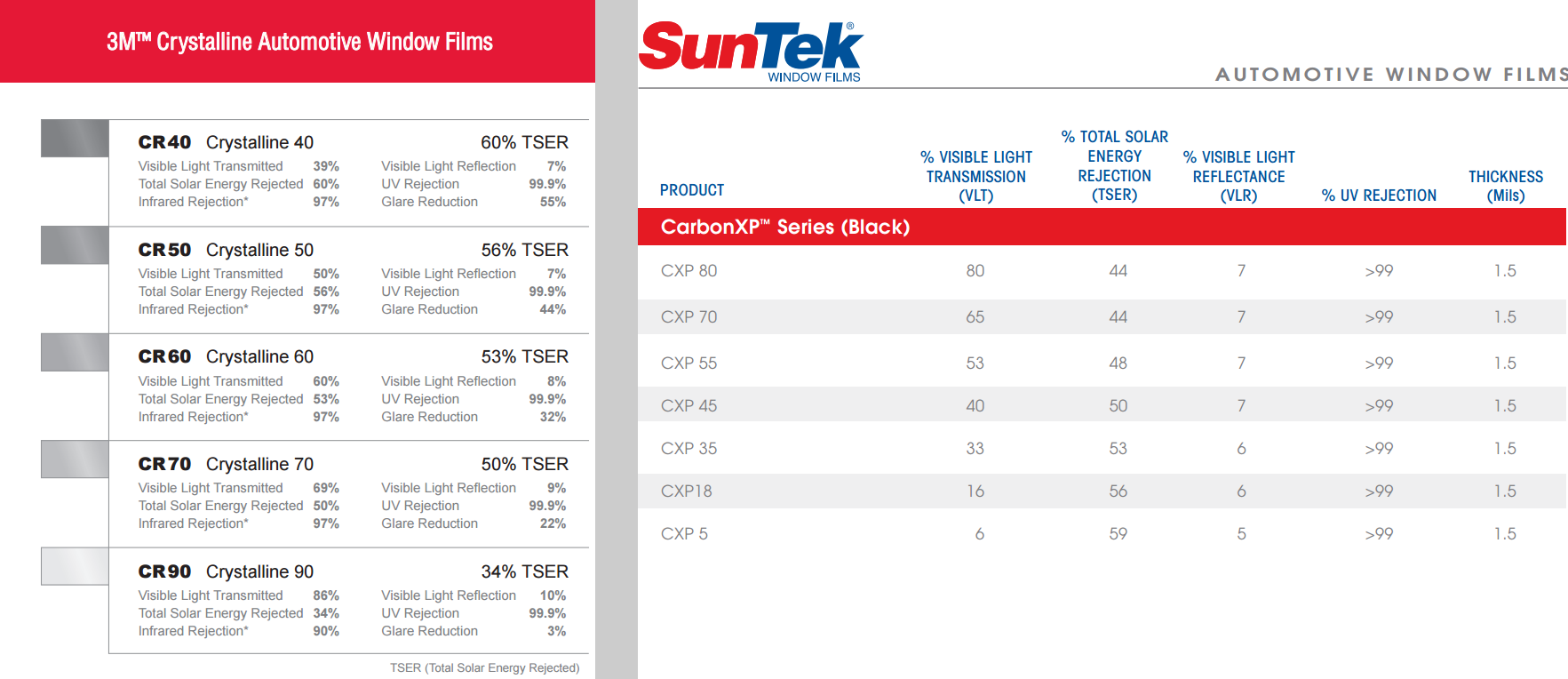1568x679 pixels.
Task: Click the CR40 Crystalline 40 heading
Action: pyautogui.click(x=226, y=142)
